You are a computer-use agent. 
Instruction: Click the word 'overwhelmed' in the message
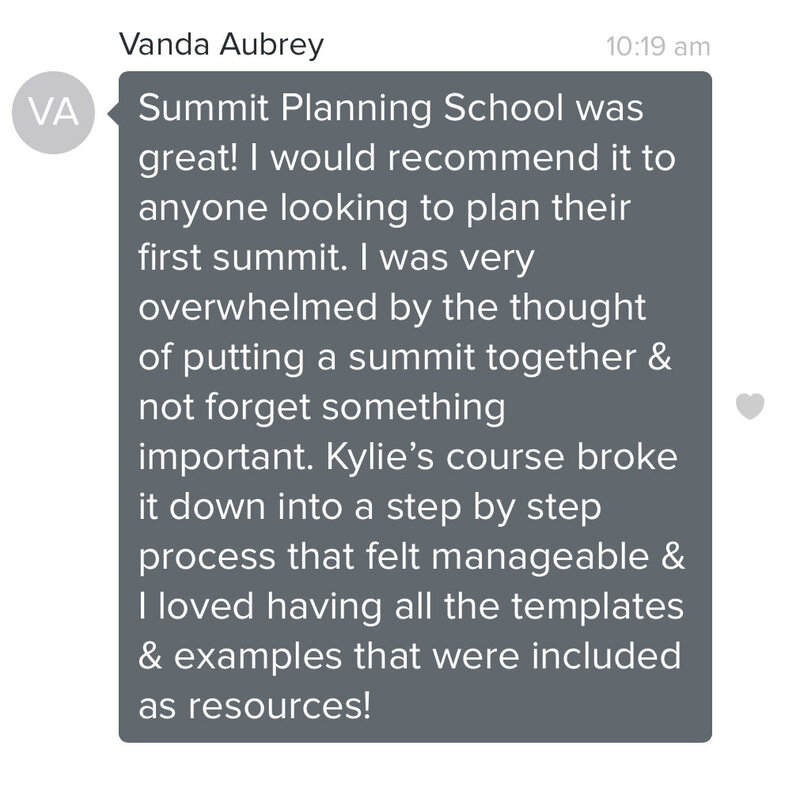pyautogui.click(x=258, y=306)
